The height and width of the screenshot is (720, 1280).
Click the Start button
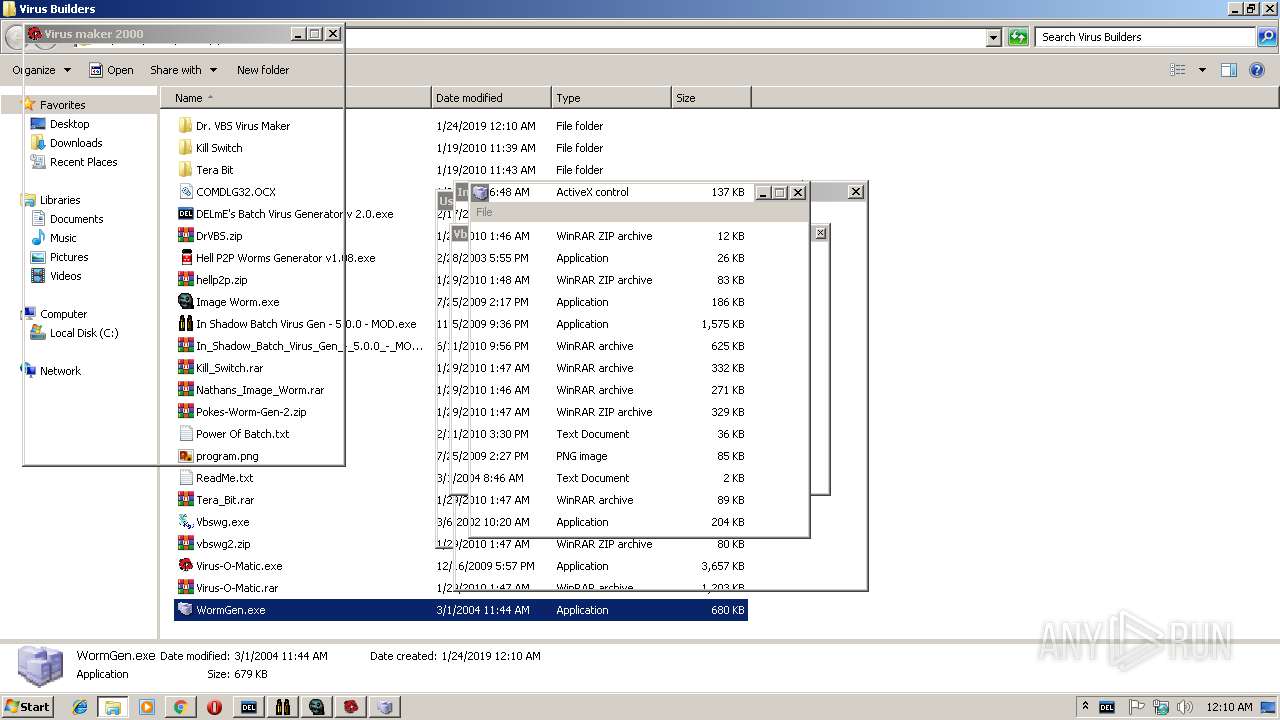pos(28,707)
